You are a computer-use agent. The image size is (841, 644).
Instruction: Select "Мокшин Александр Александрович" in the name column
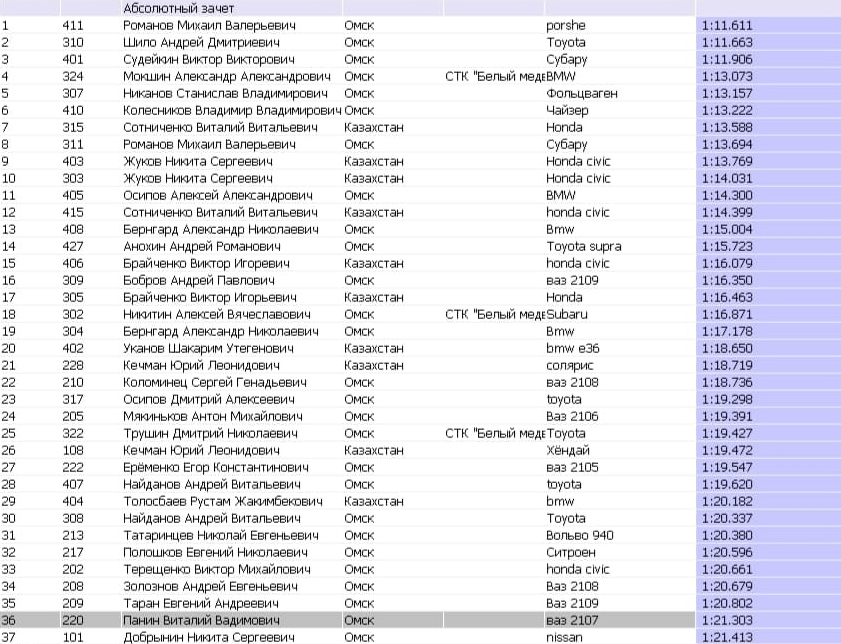click(x=227, y=77)
